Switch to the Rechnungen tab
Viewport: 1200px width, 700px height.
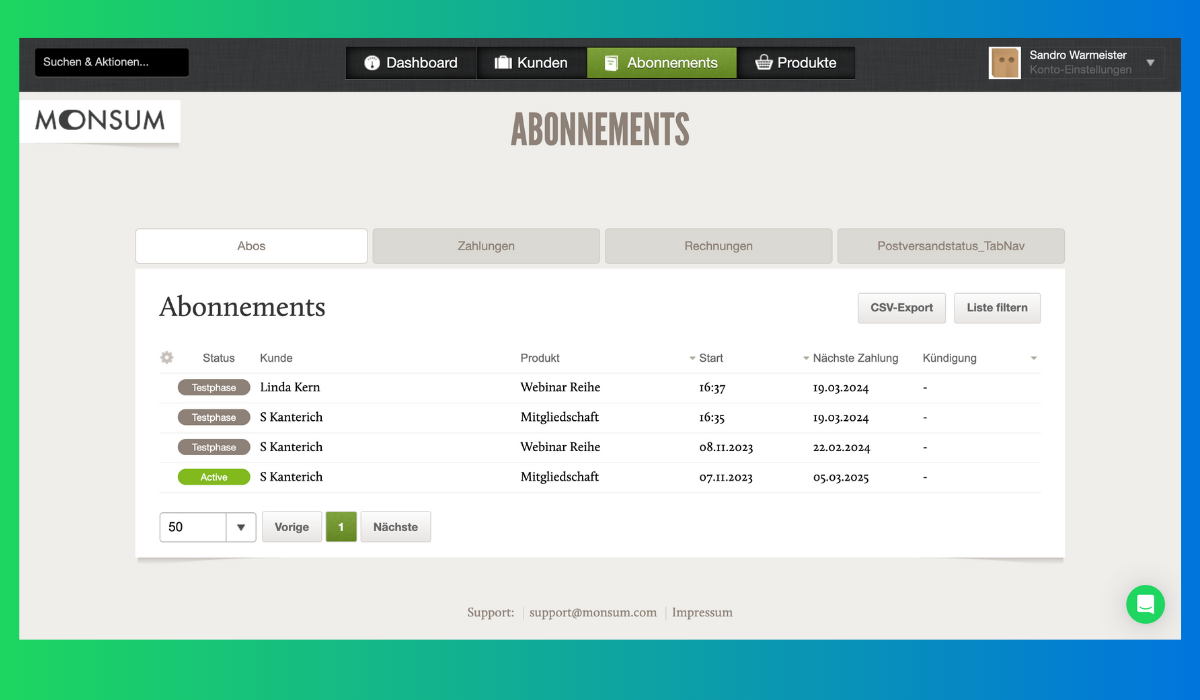coord(718,246)
